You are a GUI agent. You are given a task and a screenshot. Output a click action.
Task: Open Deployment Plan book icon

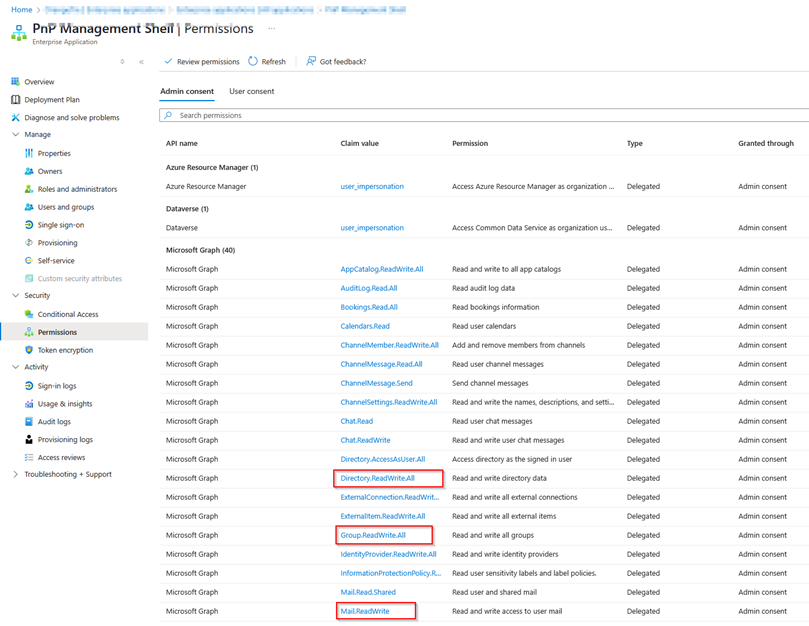pos(15,100)
